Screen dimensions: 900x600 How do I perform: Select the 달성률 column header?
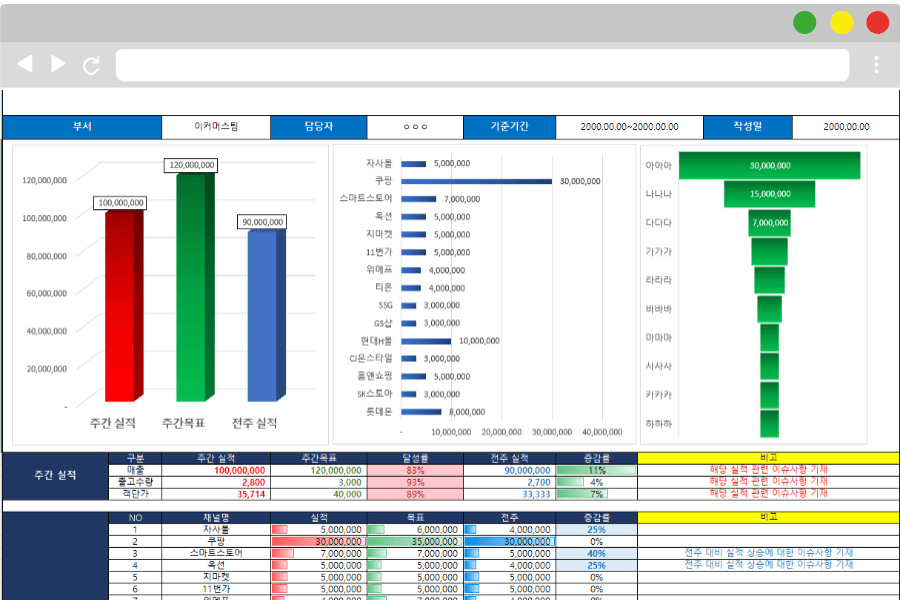tap(415, 458)
